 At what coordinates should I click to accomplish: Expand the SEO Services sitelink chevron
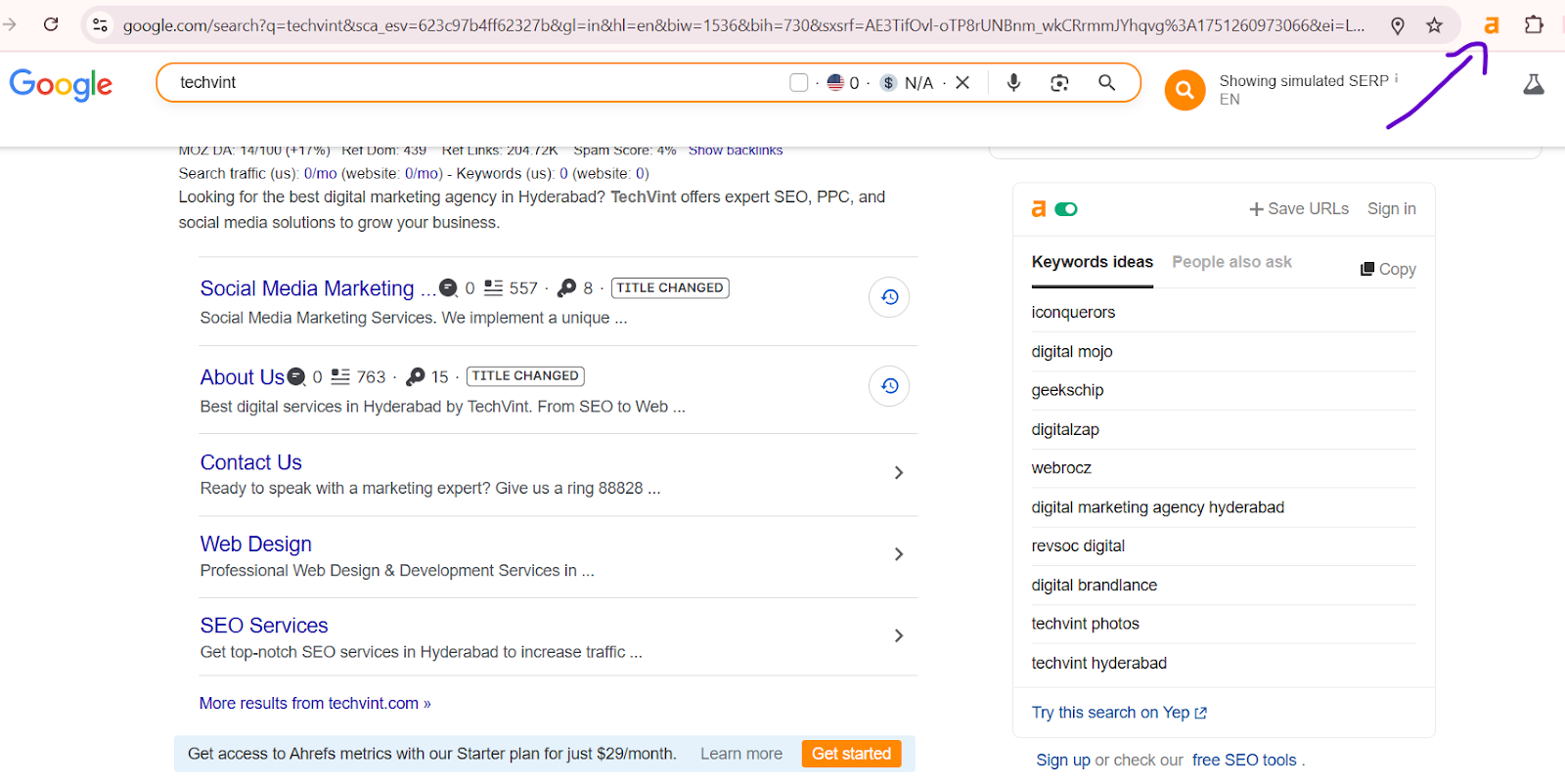(899, 635)
